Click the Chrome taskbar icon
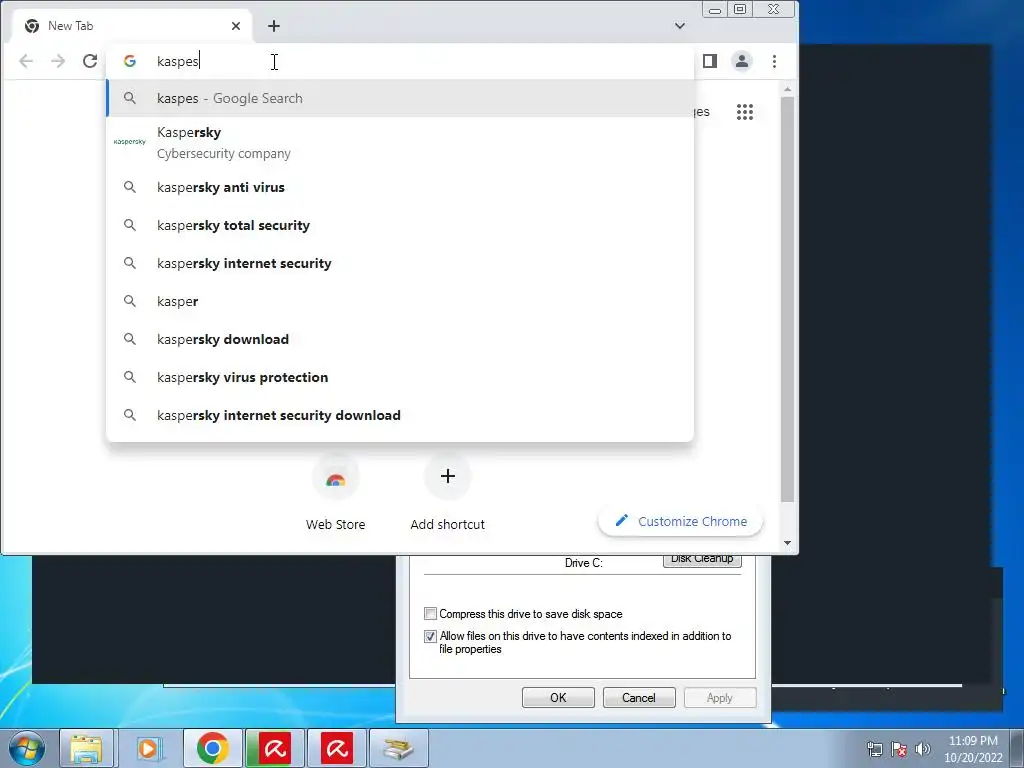The width and height of the screenshot is (1024, 768). coord(212,748)
